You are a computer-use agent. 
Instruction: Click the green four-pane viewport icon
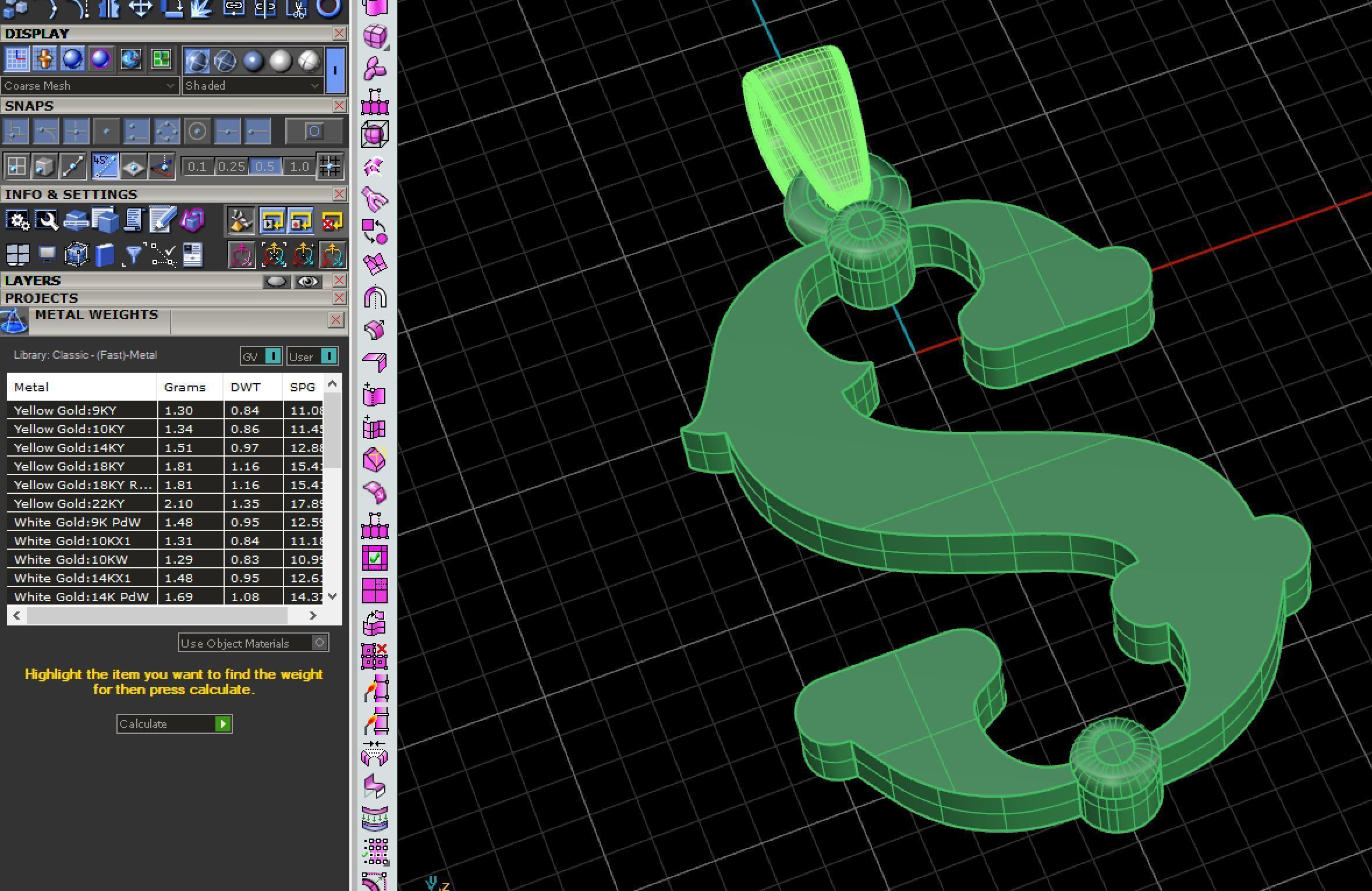click(161, 59)
